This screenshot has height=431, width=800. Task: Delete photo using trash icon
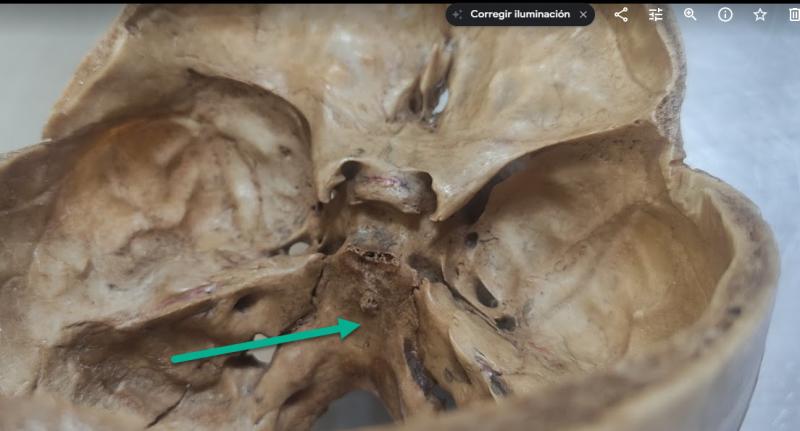click(x=793, y=15)
